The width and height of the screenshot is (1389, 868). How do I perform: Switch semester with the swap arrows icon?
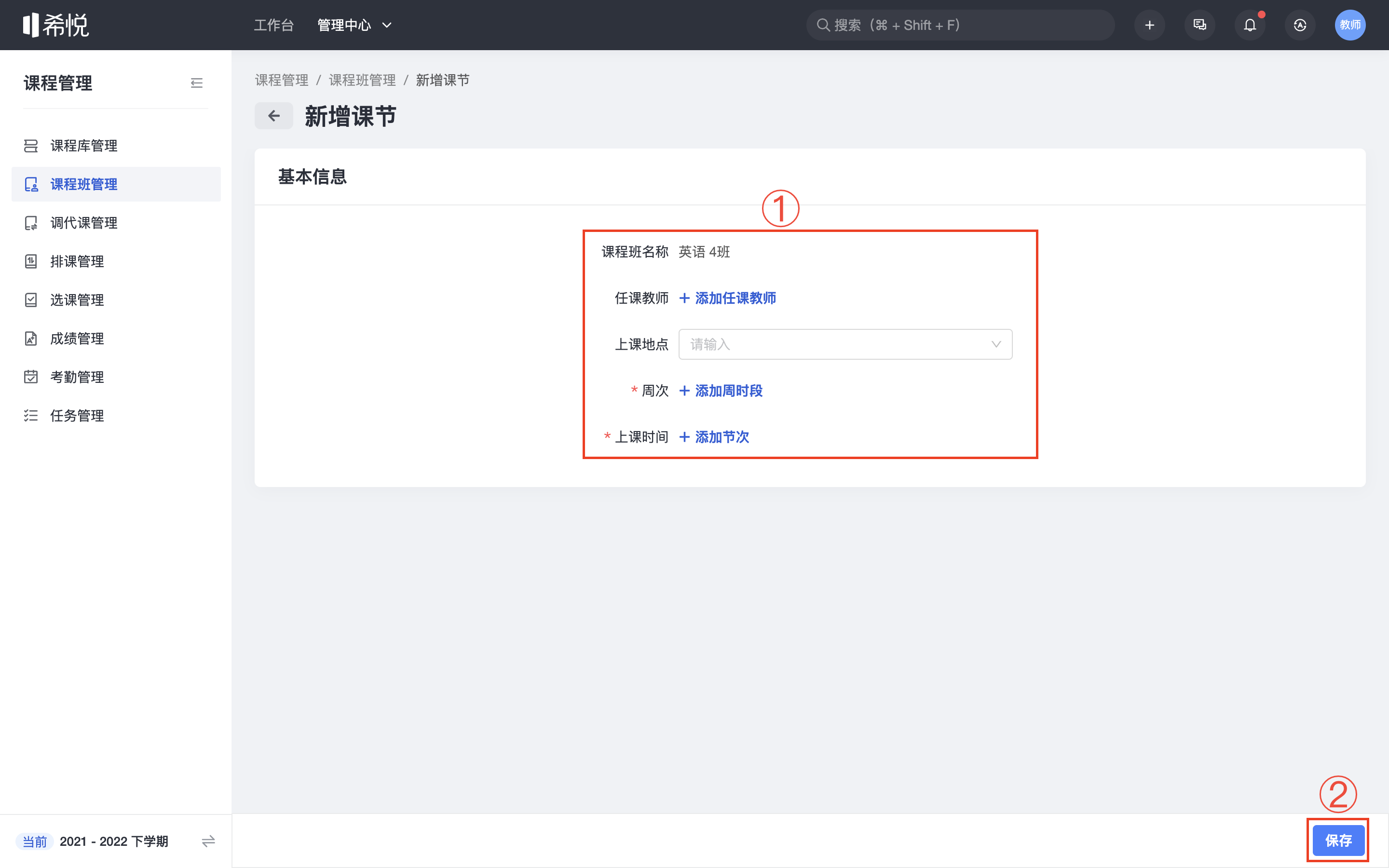point(208,841)
